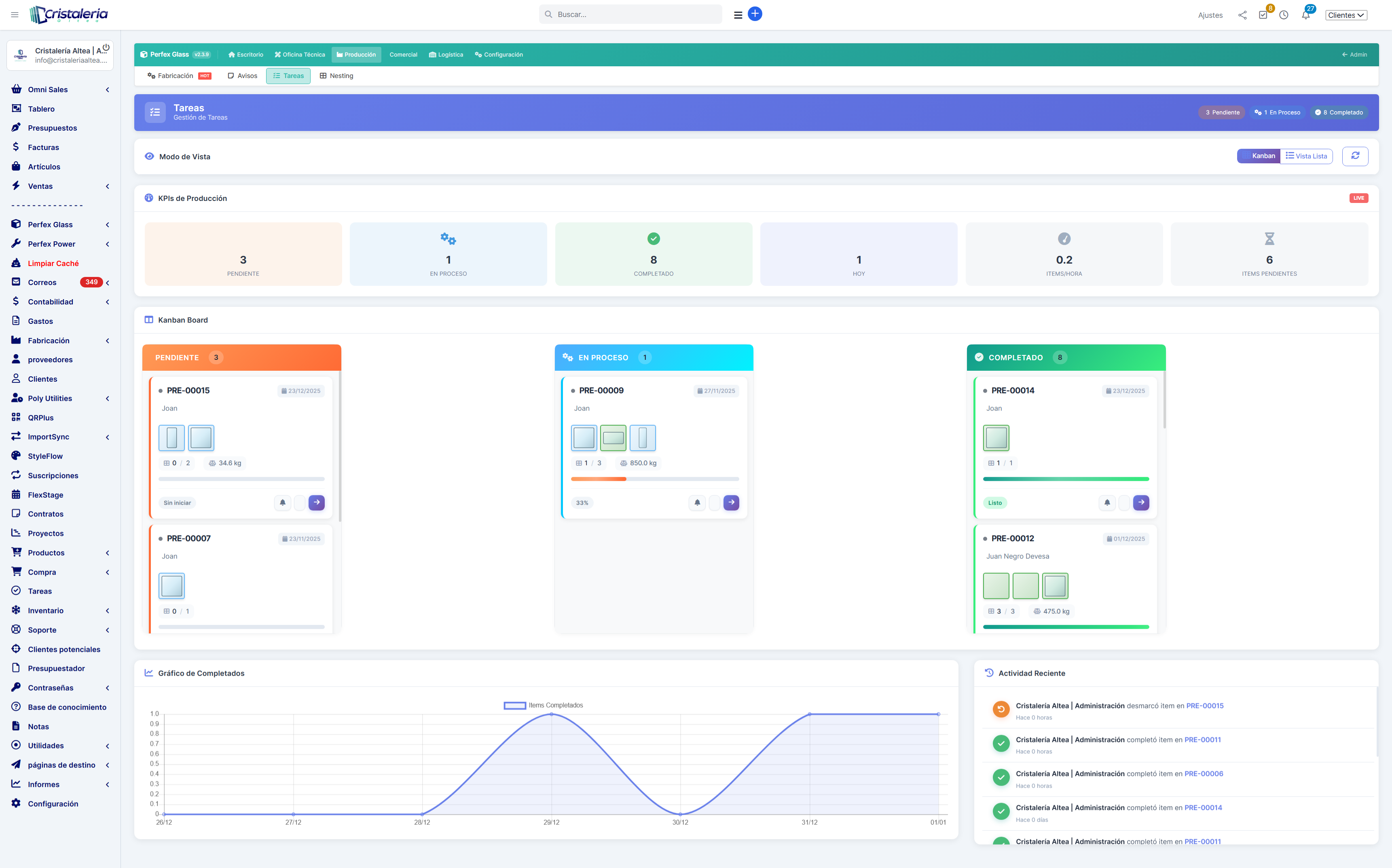Viewport: 1392px width, 868px height.
Task: Enable Vista Lista view mode
Action: 1307,156
